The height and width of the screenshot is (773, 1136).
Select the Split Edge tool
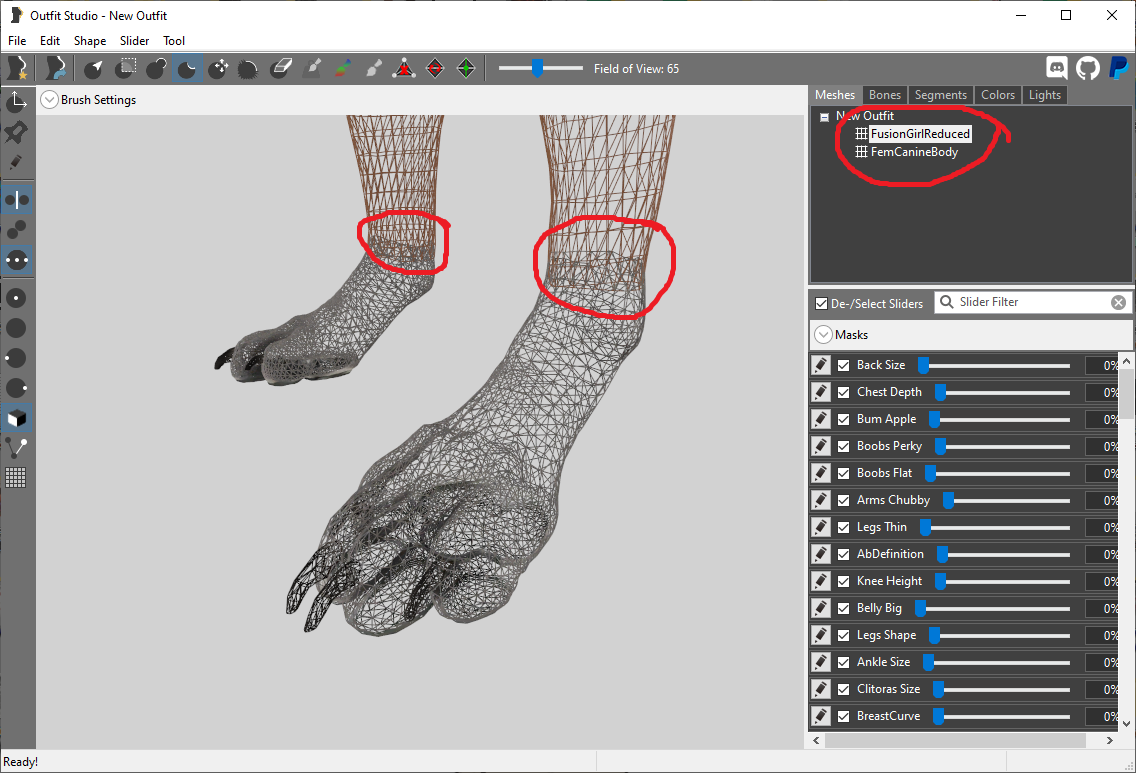(466, 69)
